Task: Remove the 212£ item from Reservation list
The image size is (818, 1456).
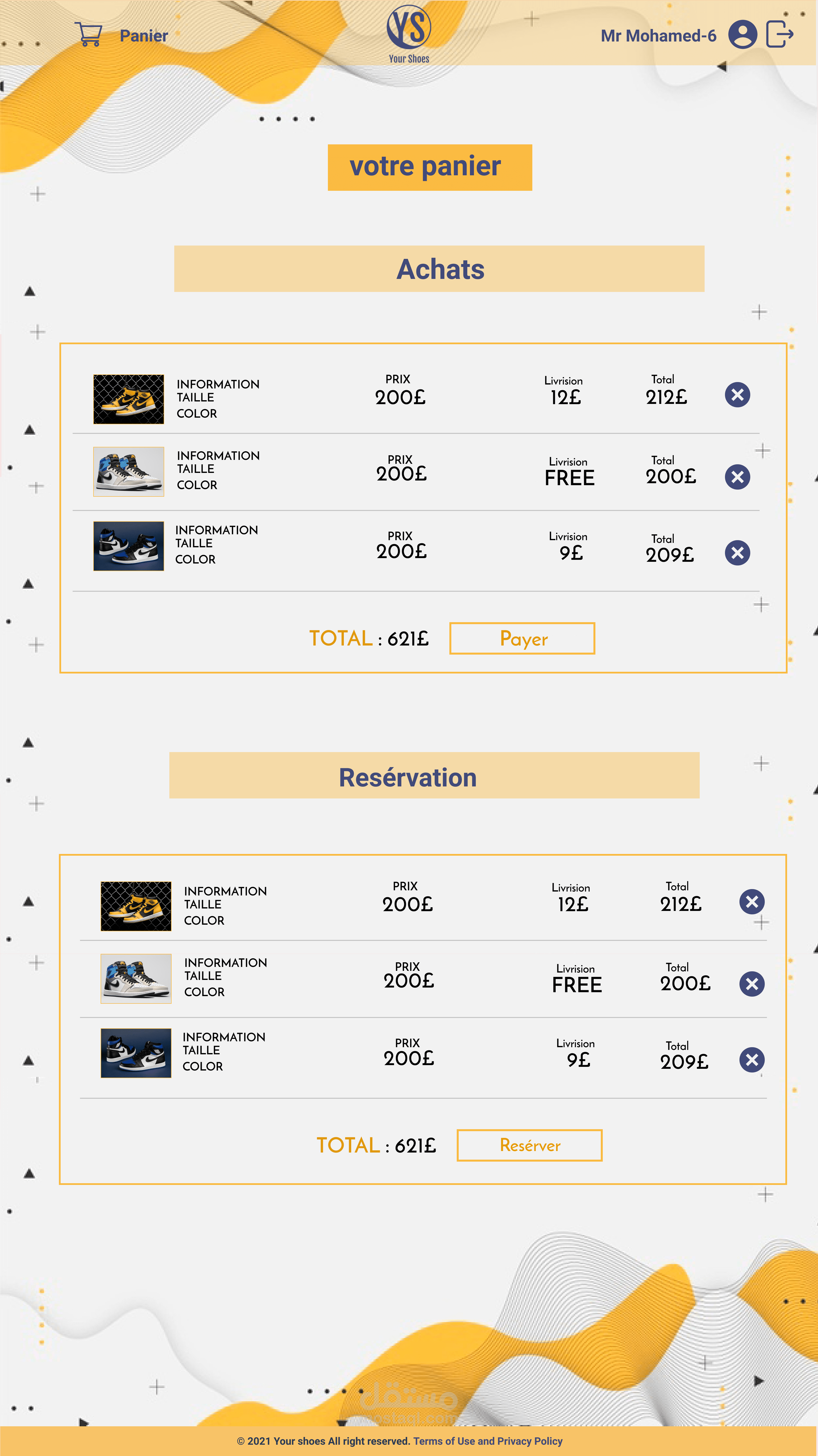Action: (x=752, y=902)
